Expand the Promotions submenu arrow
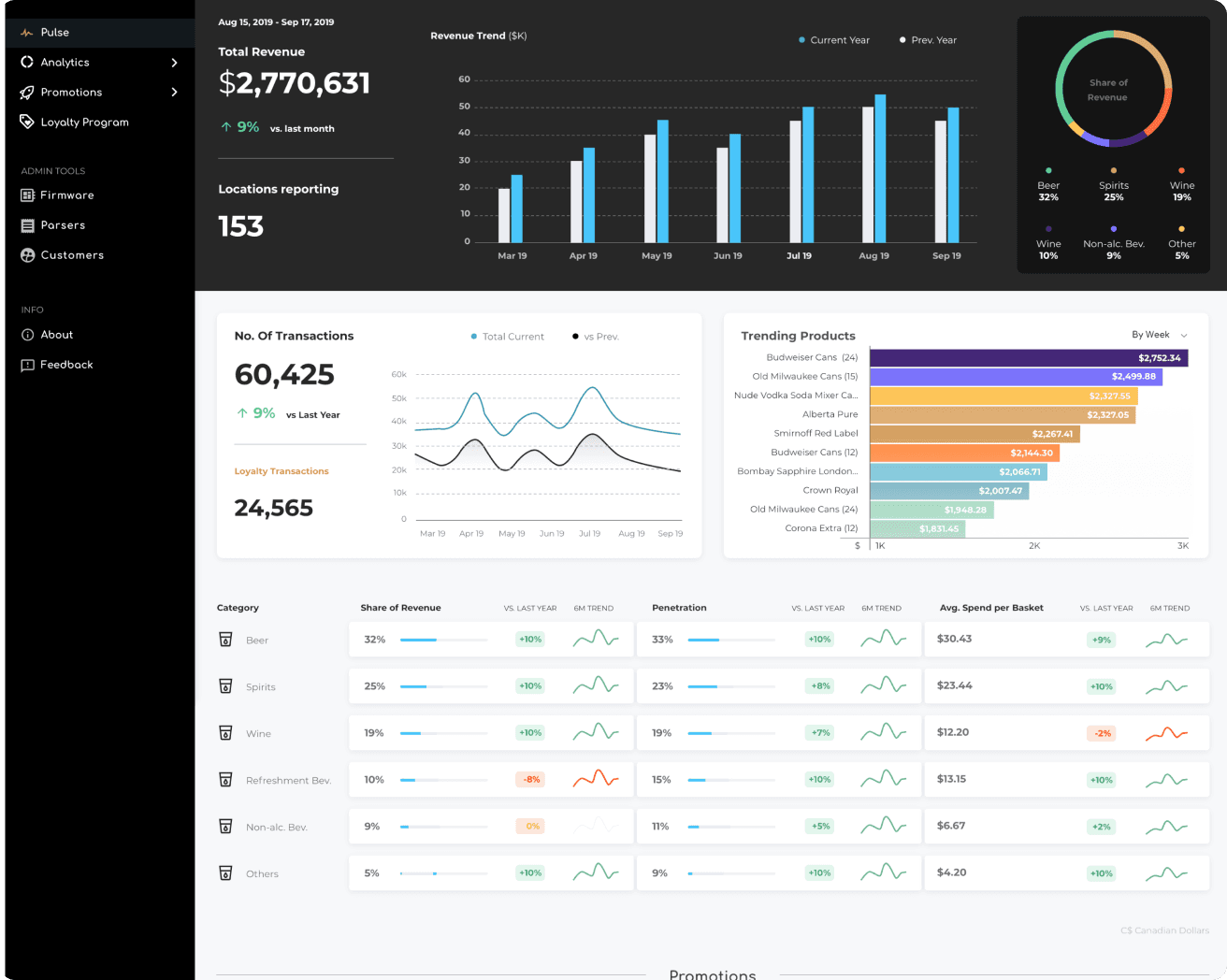 coord(174,93)
